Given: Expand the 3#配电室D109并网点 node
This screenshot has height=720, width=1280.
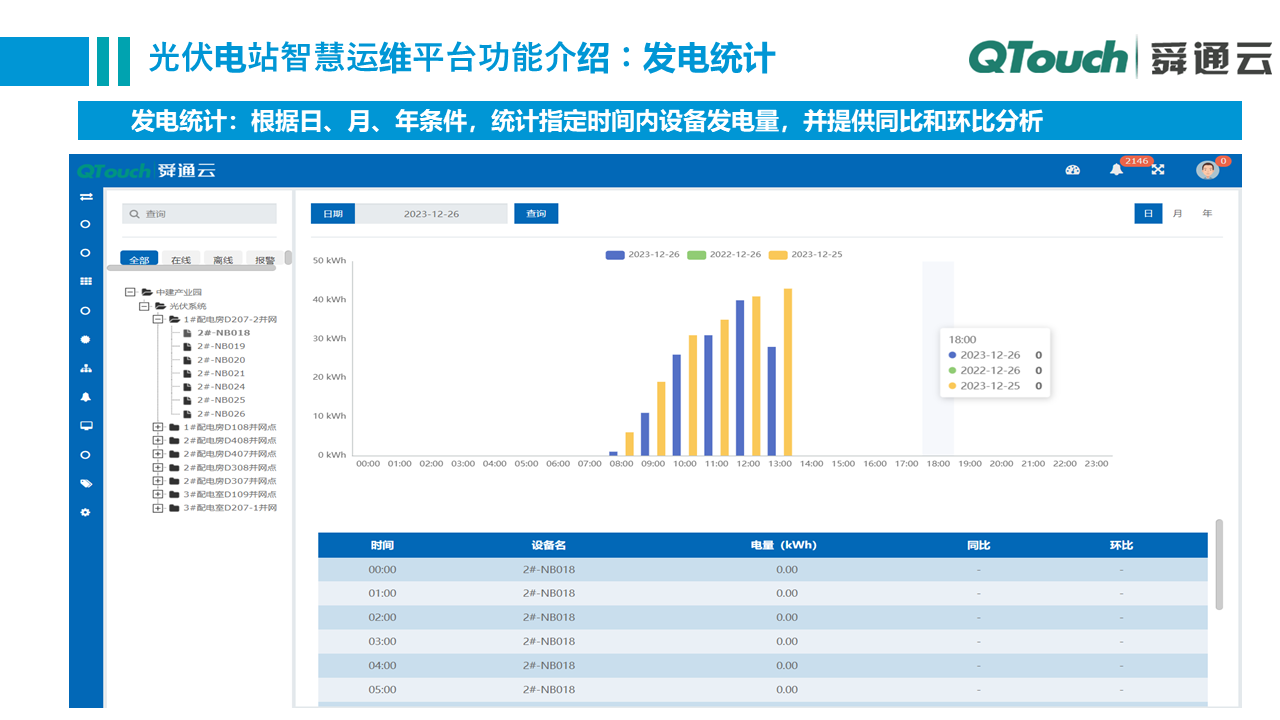Looking at the screenshot, I should click(156, 494).
